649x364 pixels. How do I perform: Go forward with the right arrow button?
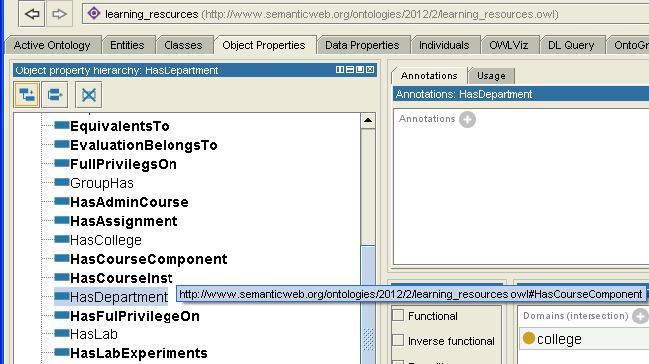point(59,14)
